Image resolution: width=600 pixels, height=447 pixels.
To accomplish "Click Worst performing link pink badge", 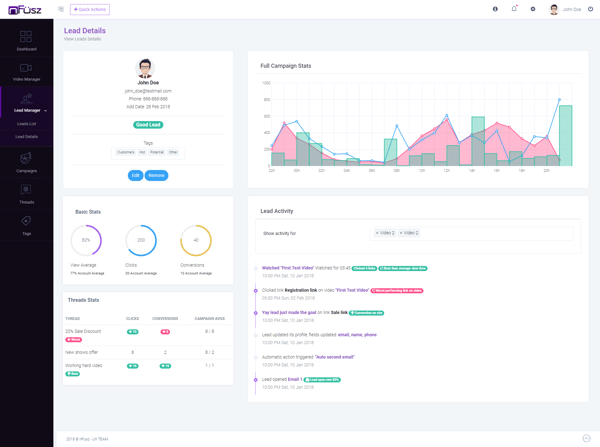I will (x=397, y=290).
